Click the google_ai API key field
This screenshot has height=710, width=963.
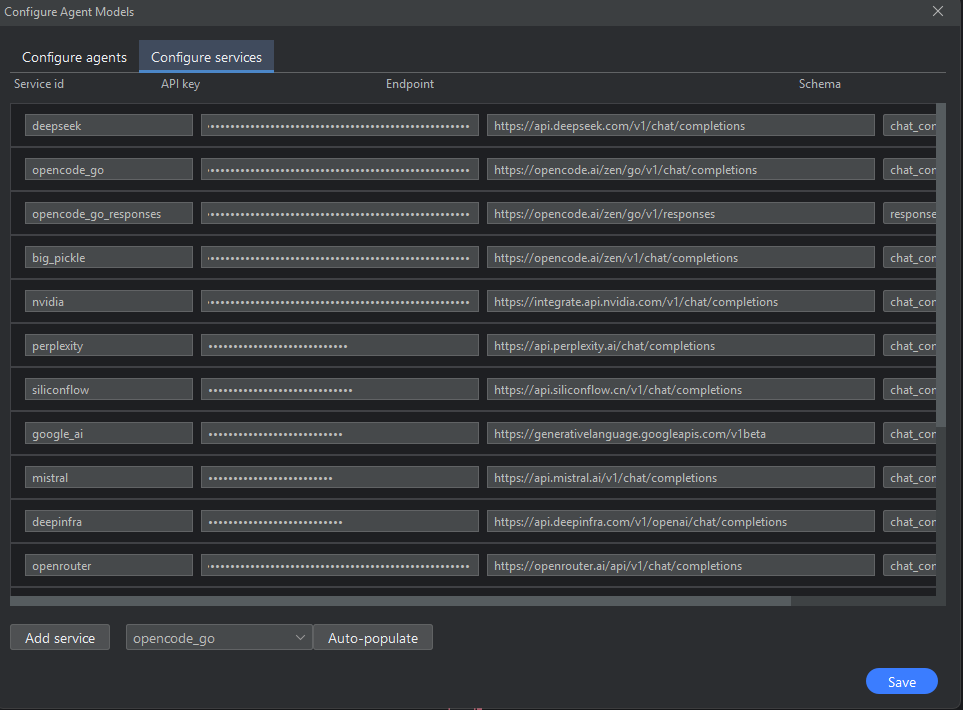point(340,434)
